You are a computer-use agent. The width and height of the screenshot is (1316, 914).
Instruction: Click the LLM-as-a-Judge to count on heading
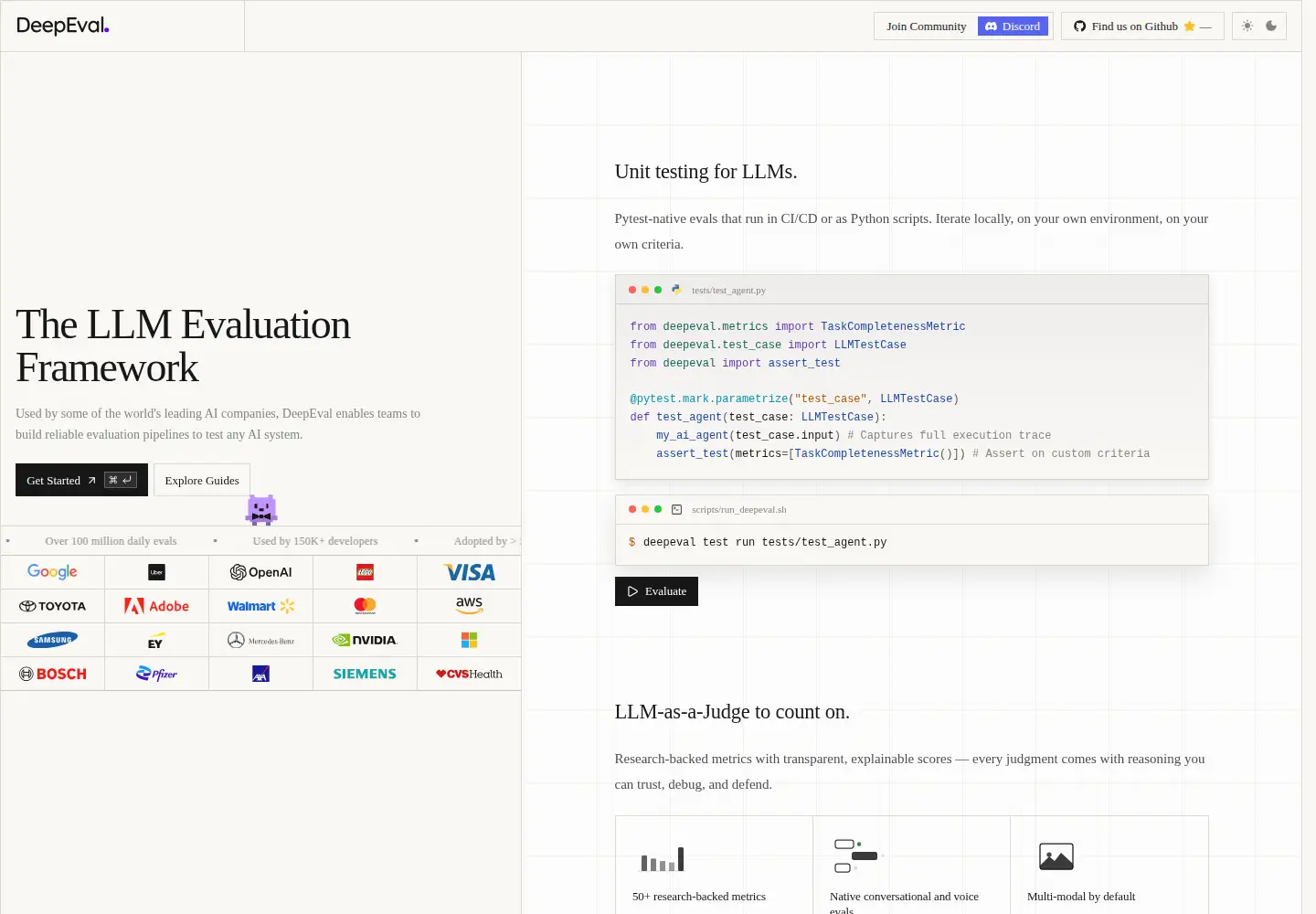point(732,712)
